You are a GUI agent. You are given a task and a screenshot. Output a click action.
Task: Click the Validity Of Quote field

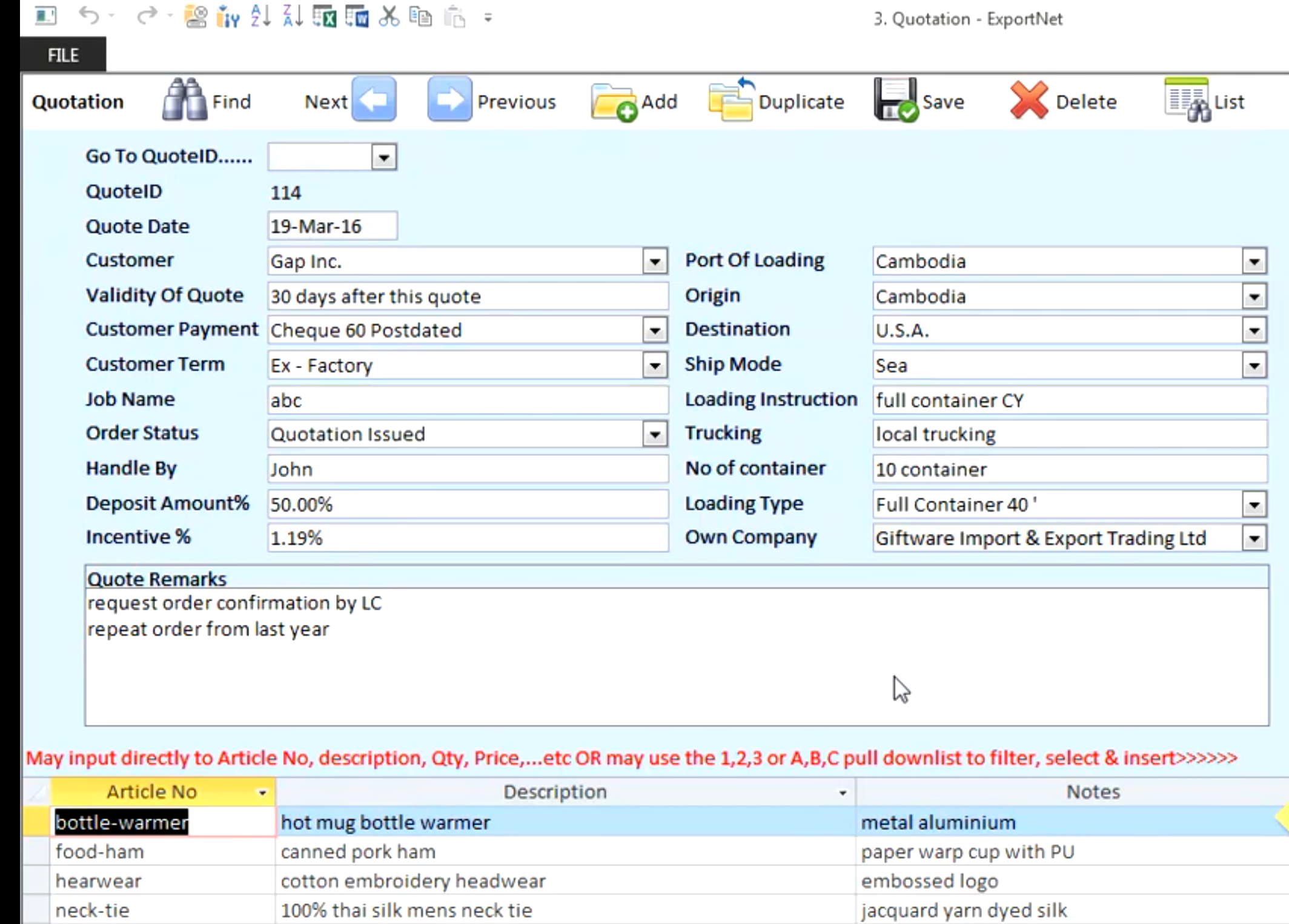pyautogui.click(x=468, y=297)
